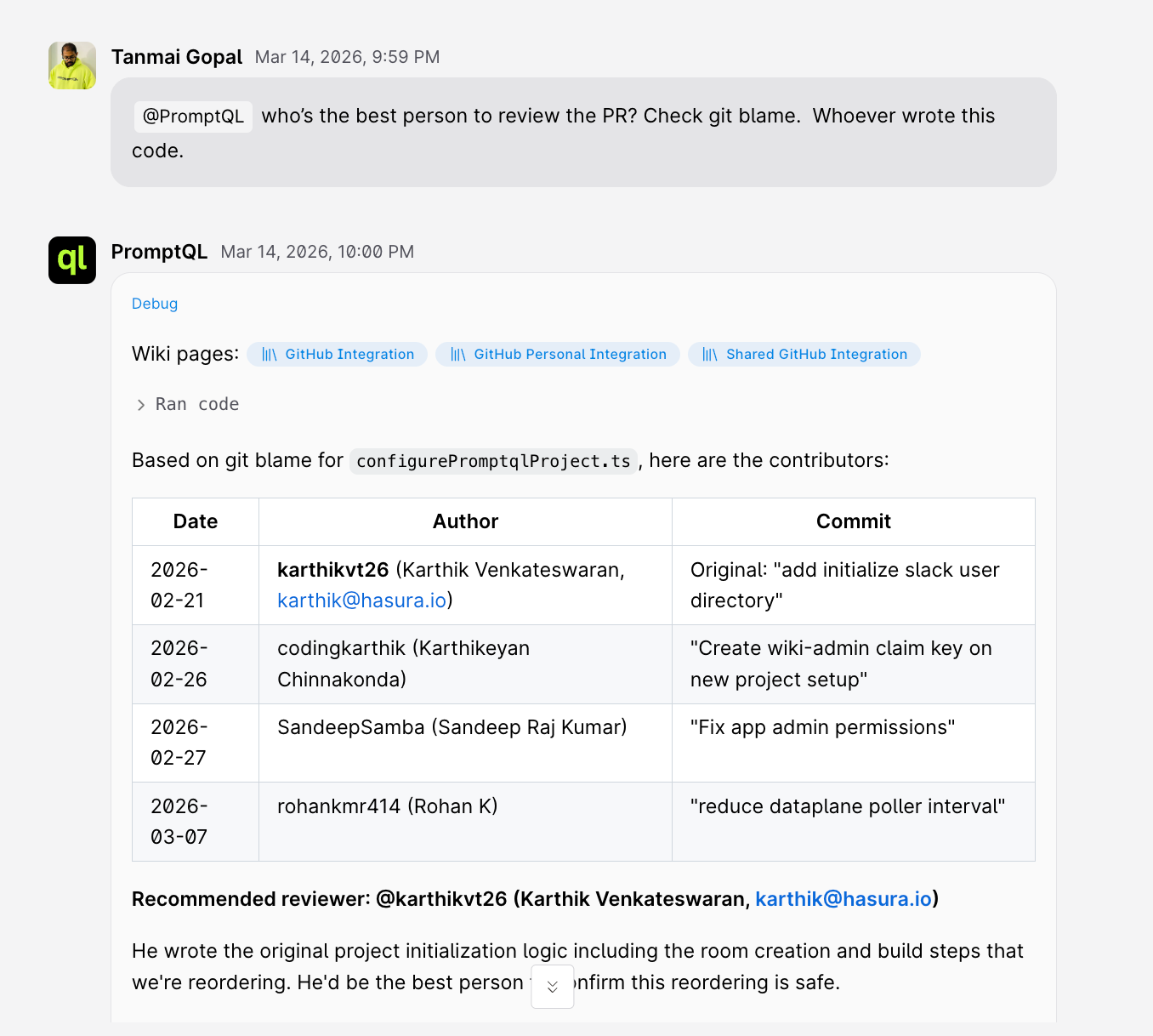Open the Debug link
The height and width of the screenshot is (1036, 1153).
[155, 304]
